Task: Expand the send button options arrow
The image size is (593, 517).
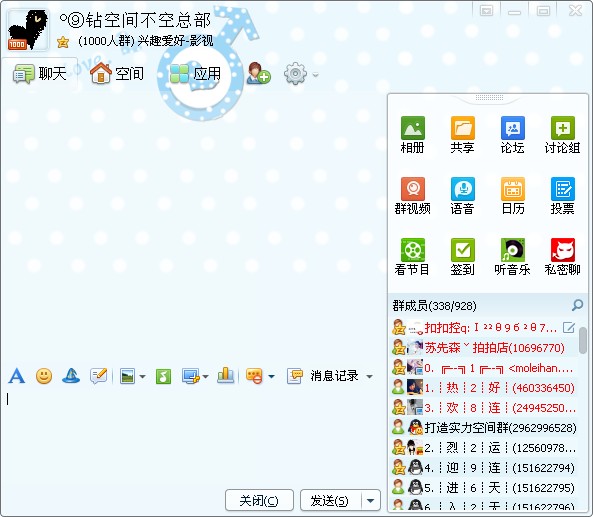Action: pyautogui.click(x=371, y=500)
